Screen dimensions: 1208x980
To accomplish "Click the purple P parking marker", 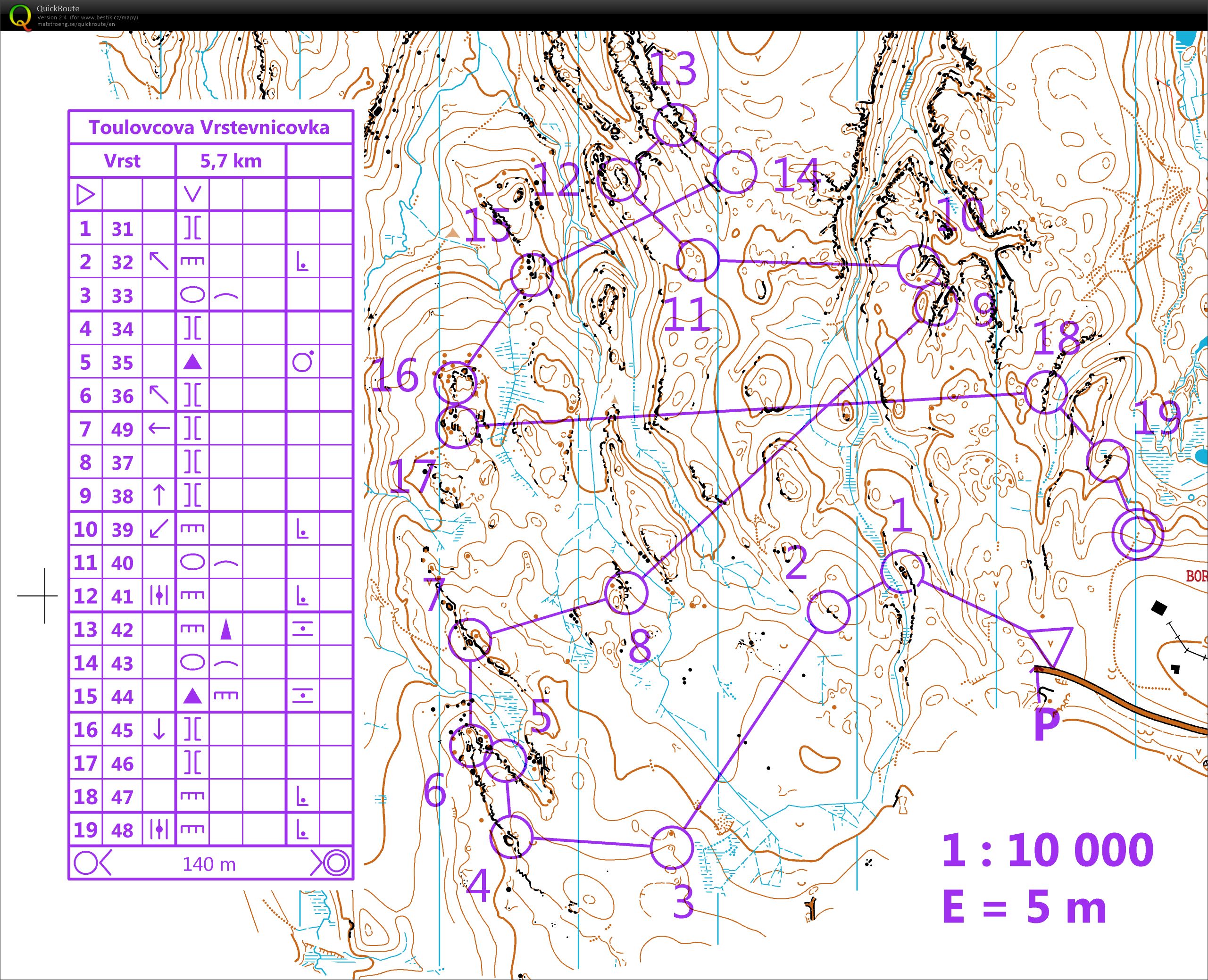I will coord(1046,724).
